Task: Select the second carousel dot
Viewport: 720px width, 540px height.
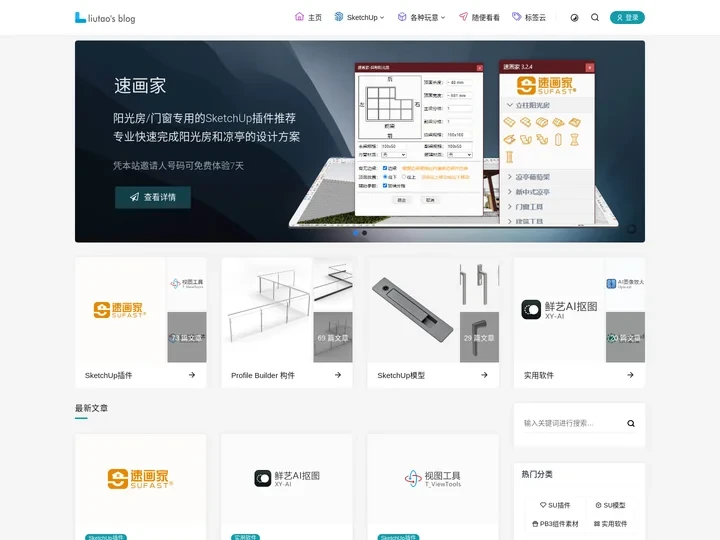Action: (365, 233)
